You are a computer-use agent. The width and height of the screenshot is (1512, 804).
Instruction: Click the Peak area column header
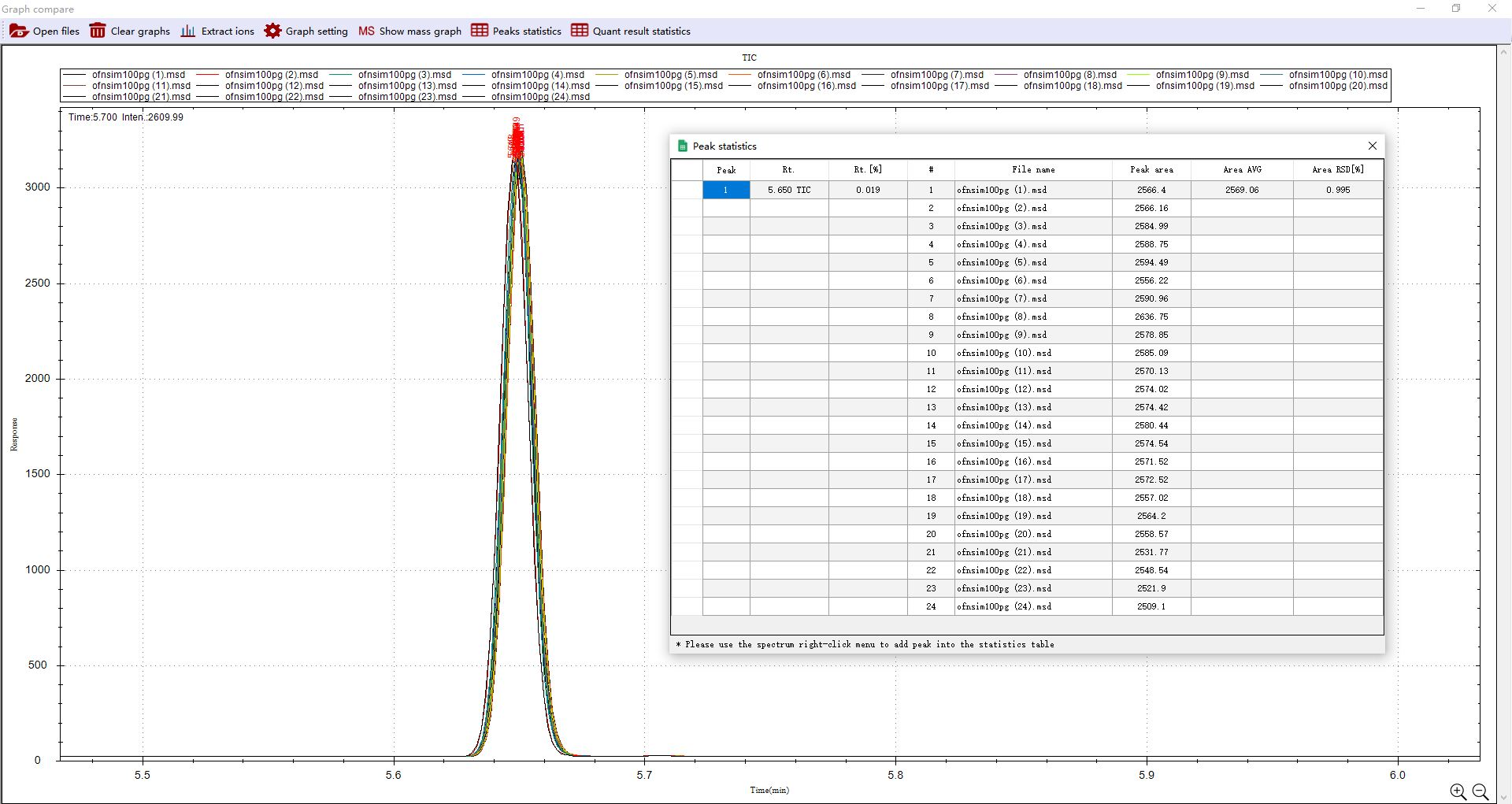point(1151,169)
